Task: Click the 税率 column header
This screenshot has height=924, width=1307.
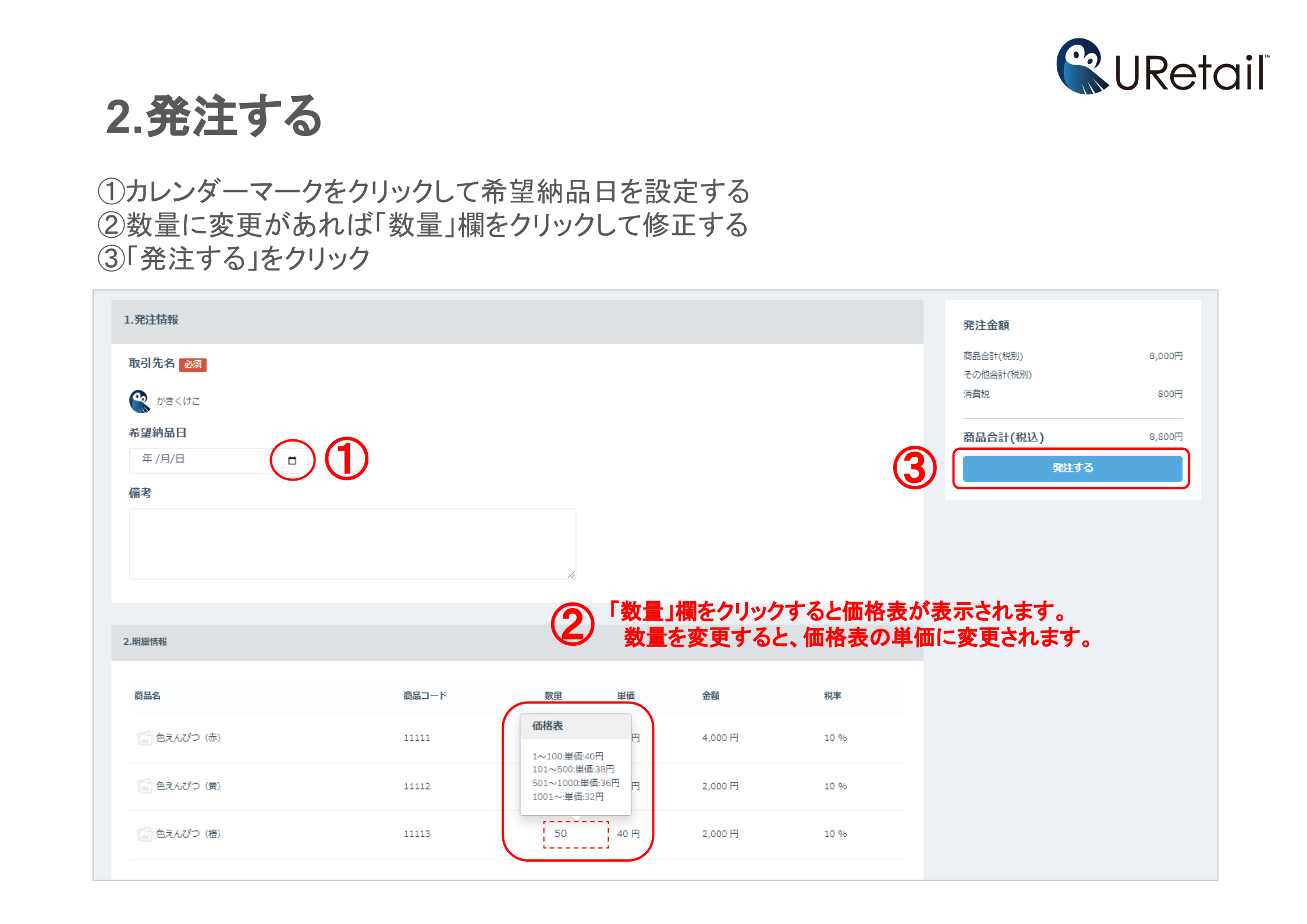Action: (x=832, y=695)
